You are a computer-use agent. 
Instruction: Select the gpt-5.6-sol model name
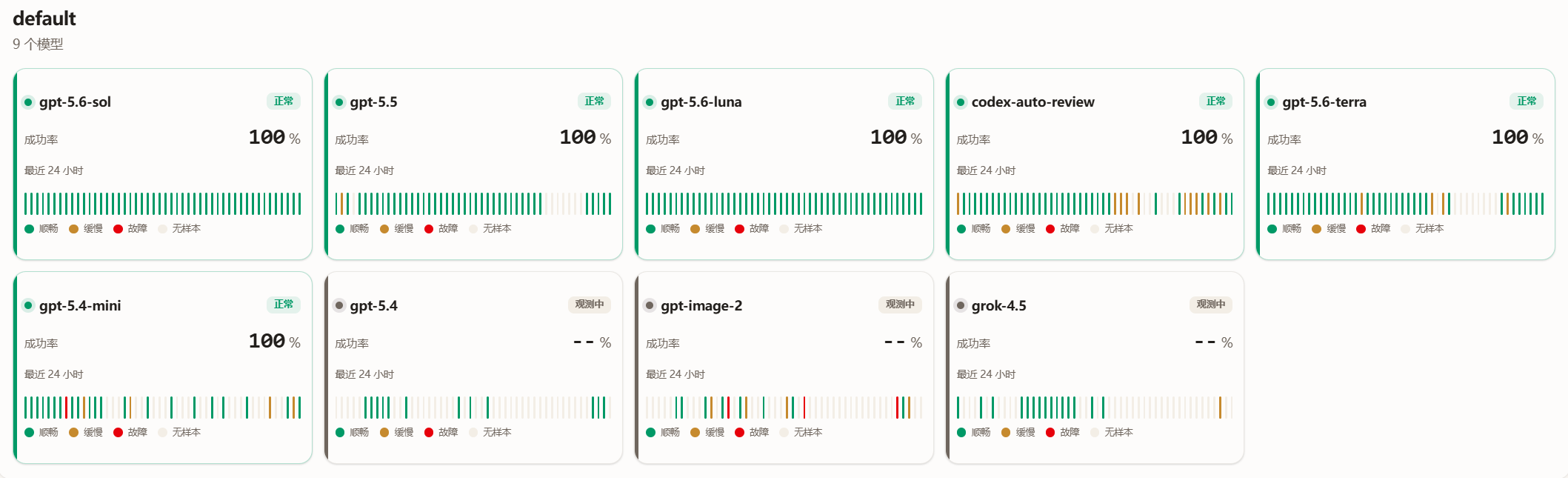[x=75, y=102]
